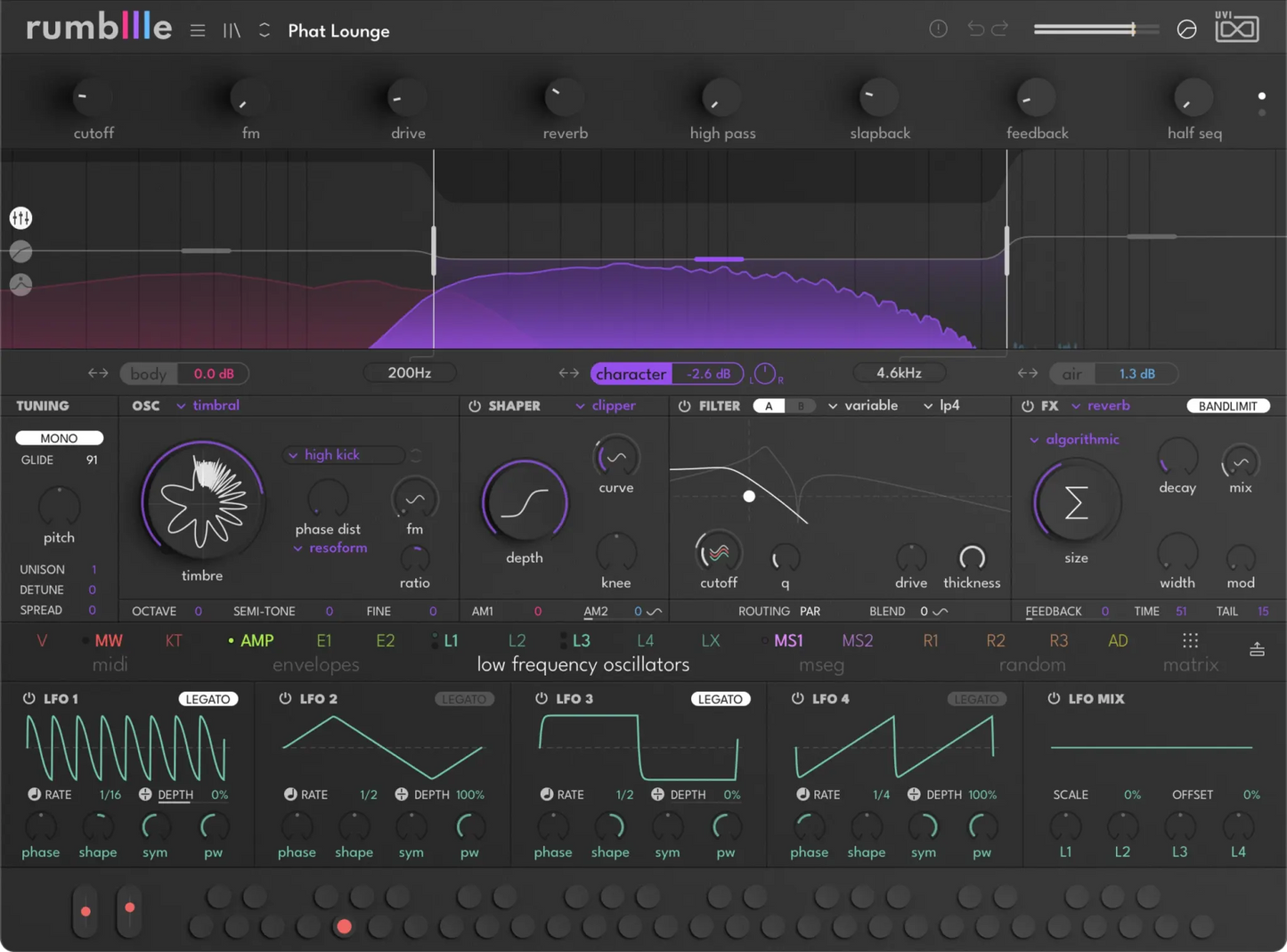Open the info circle icon in header

click(938, 28)
